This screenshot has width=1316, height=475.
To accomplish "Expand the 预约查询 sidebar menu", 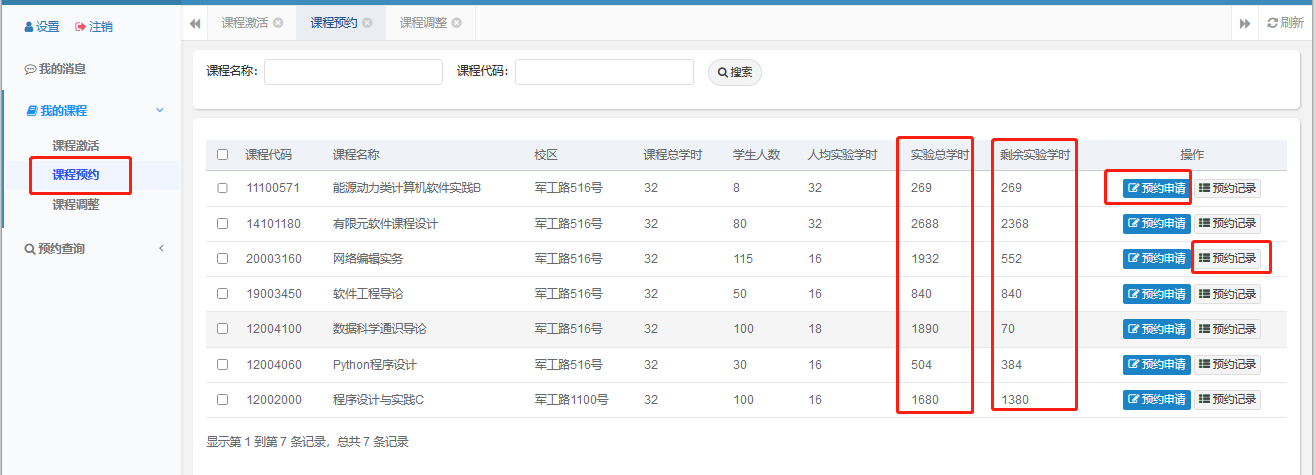I will (x=161, y=248).
